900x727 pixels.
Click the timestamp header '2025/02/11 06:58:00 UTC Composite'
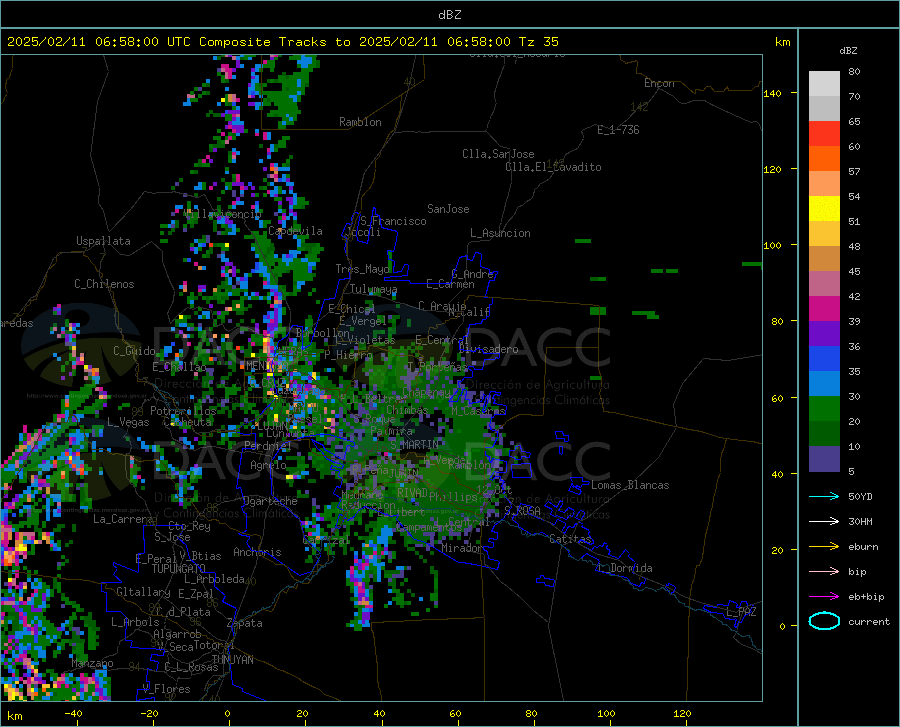[x=139, y=42]
